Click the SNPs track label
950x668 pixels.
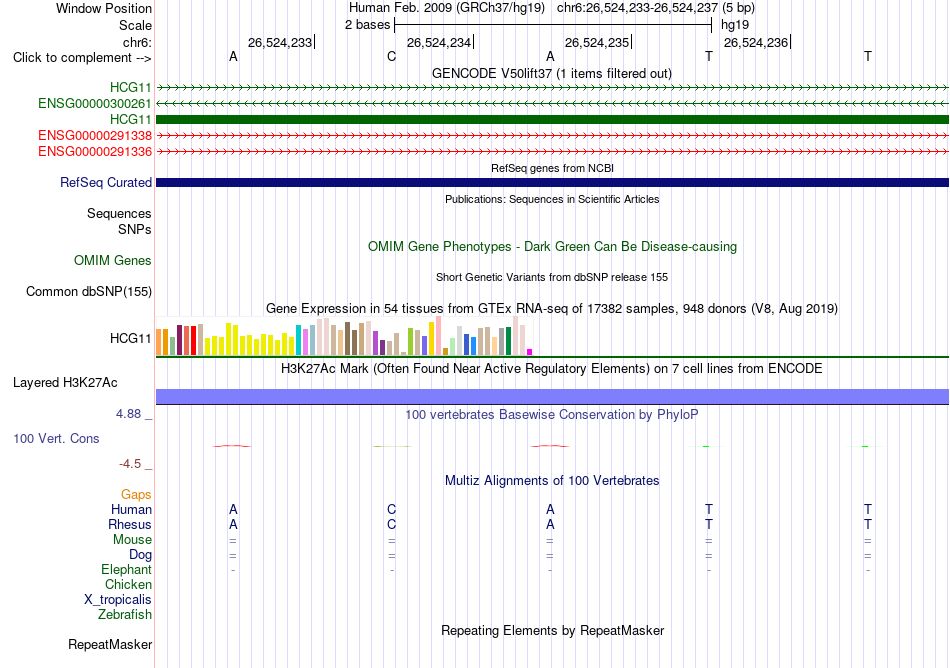pyautogui.click(x=135, y=230)
